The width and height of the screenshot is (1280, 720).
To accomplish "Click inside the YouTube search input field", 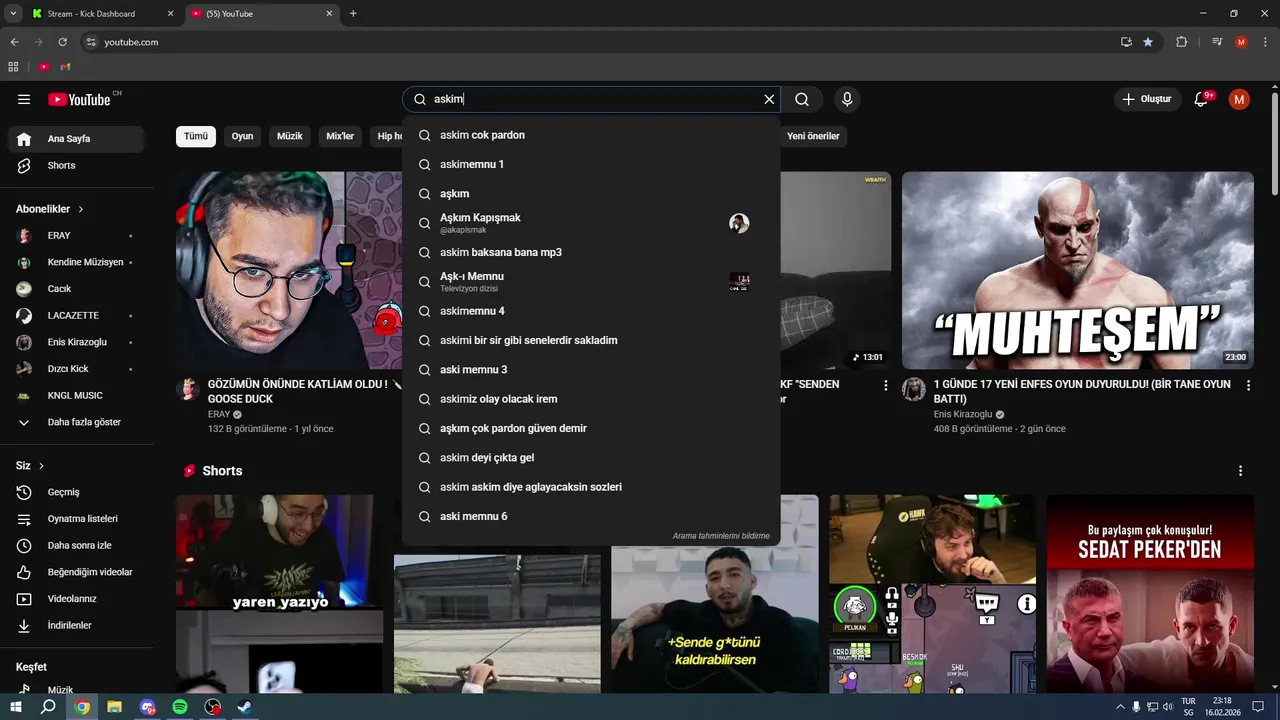I will (590, 99).
